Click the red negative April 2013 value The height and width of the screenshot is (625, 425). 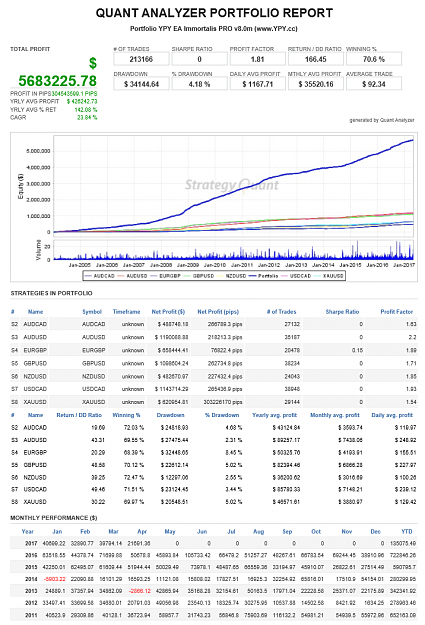tap(140, 591)
